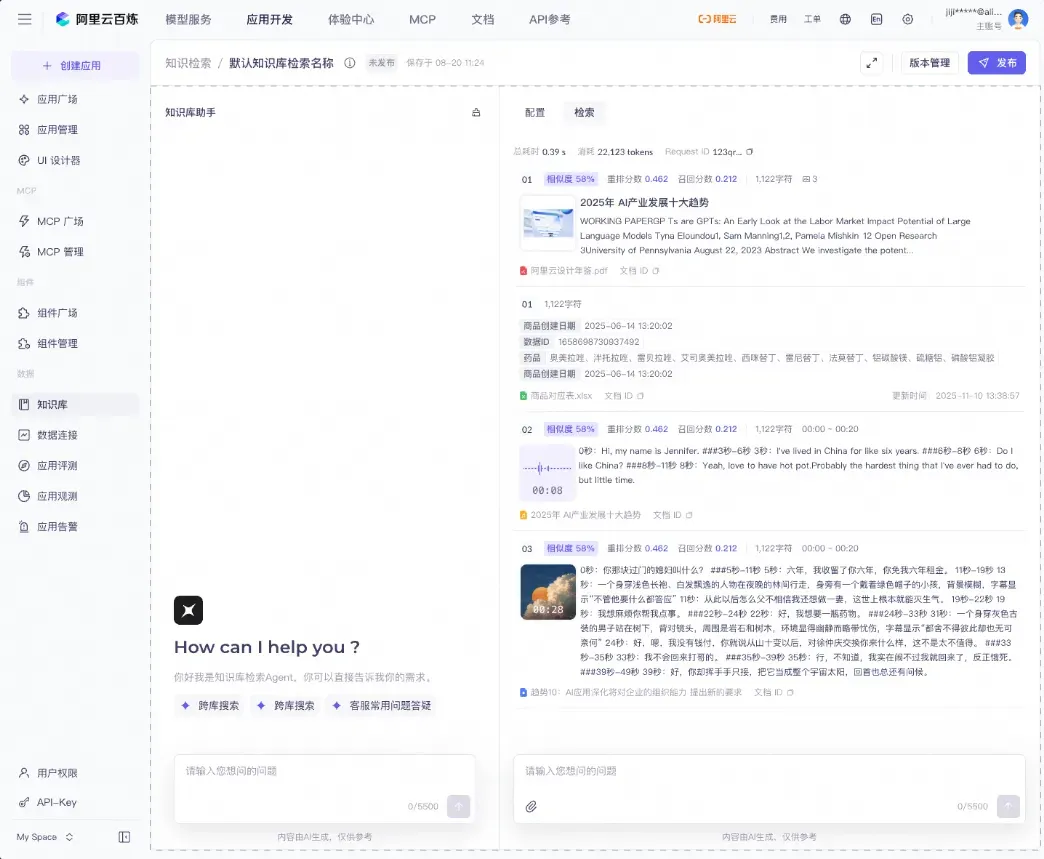Clear chat using the broom icon
Image resolution: width=1044 pixels, height=859 pixels.
coord(476,113)
